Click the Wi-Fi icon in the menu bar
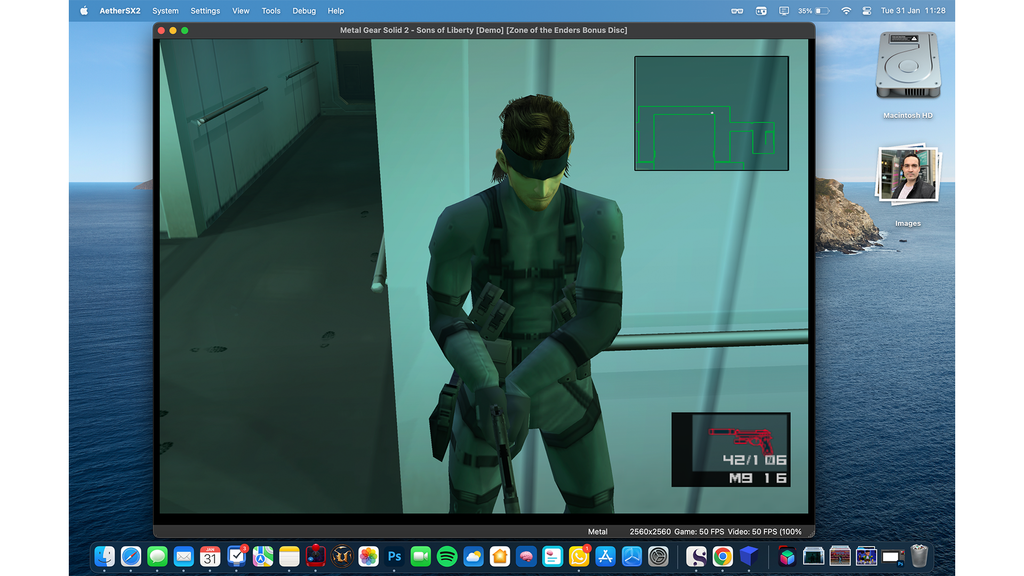The width and height of the screenshot is (1024, 576). pyautogui.click(x=845, y=10)
